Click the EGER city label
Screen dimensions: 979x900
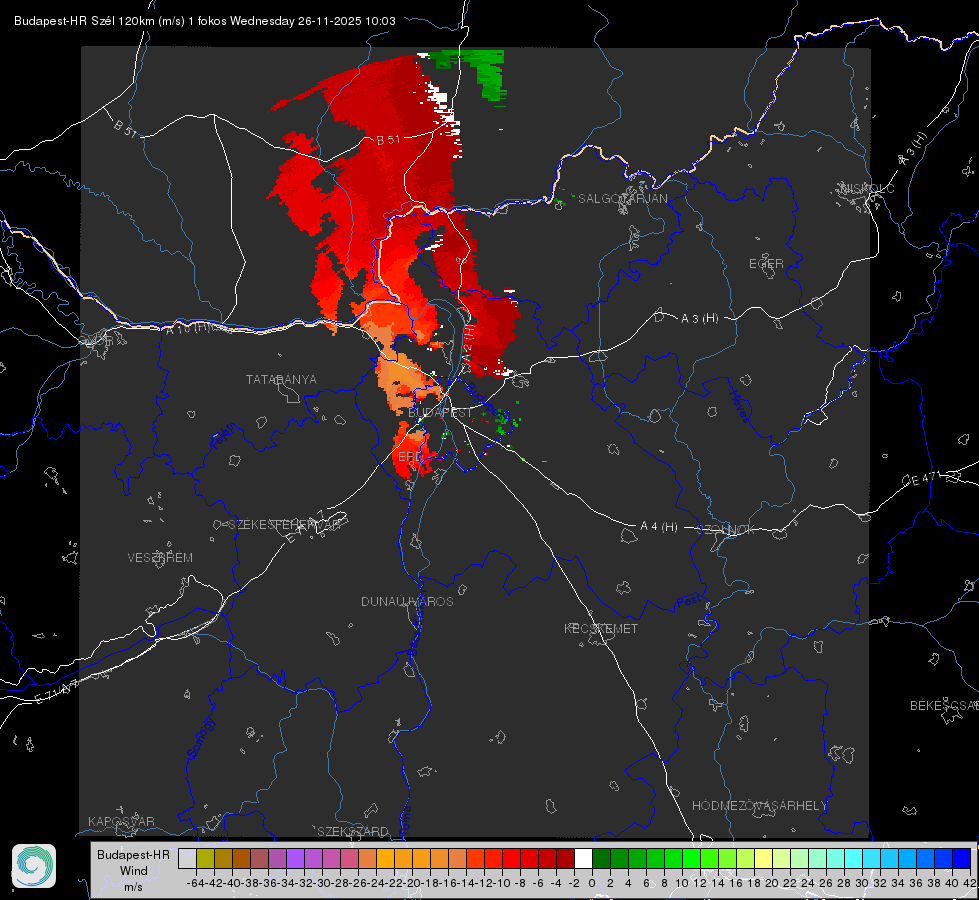coord(766,264)
